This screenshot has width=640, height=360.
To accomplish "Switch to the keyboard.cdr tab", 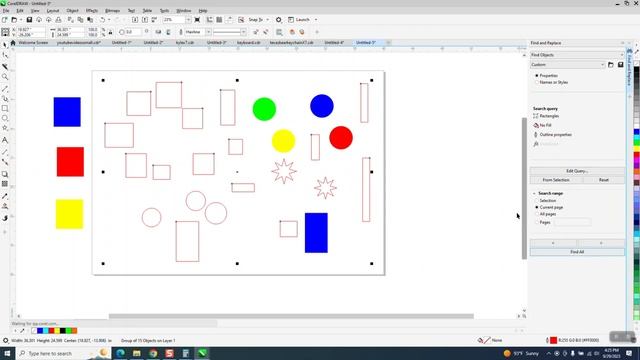I will (249, 42).
